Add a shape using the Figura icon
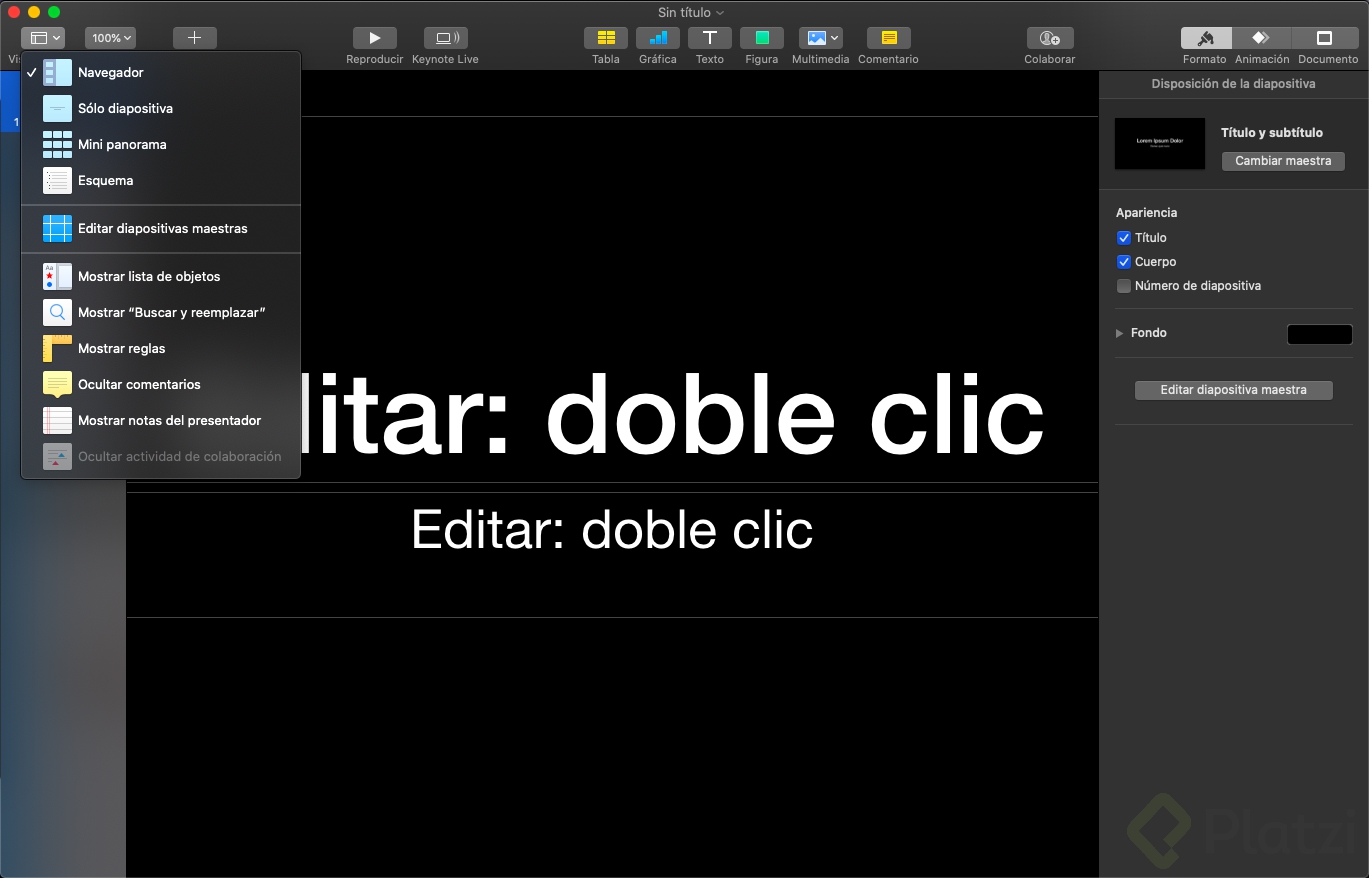Screen dimensions: 1369x878 [762, 38]
